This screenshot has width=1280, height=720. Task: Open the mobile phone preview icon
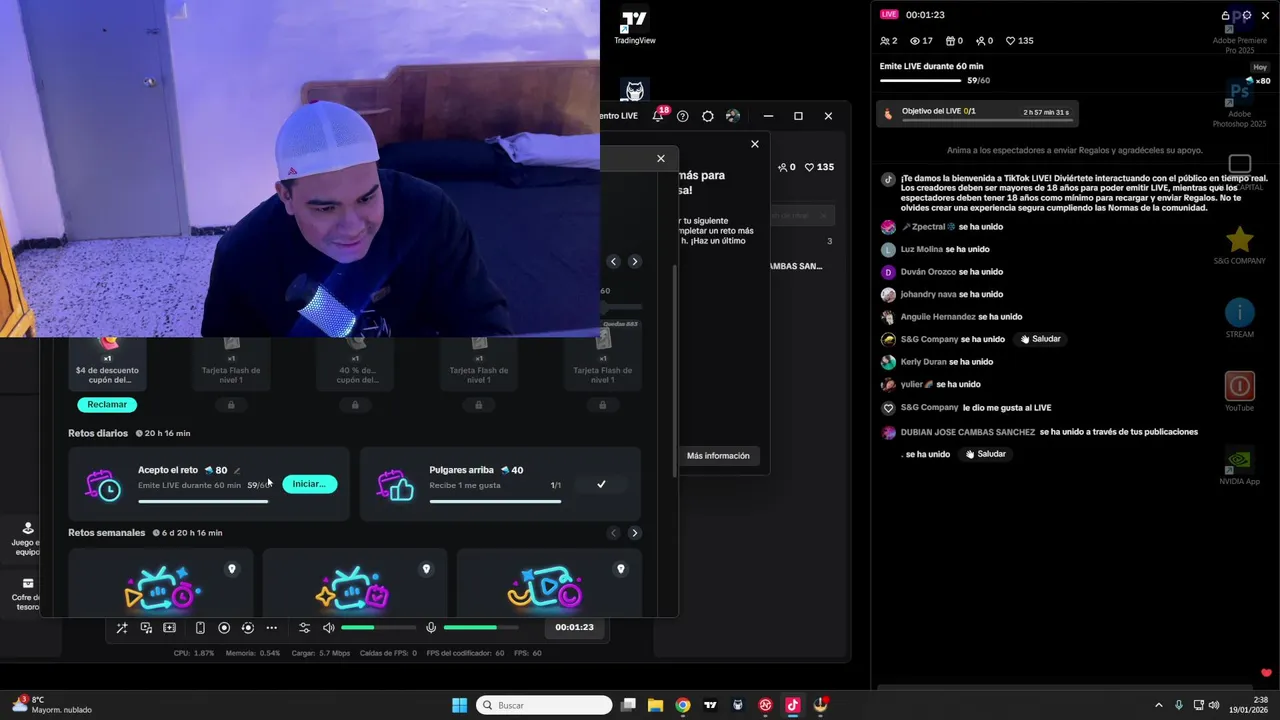(200, 628)
